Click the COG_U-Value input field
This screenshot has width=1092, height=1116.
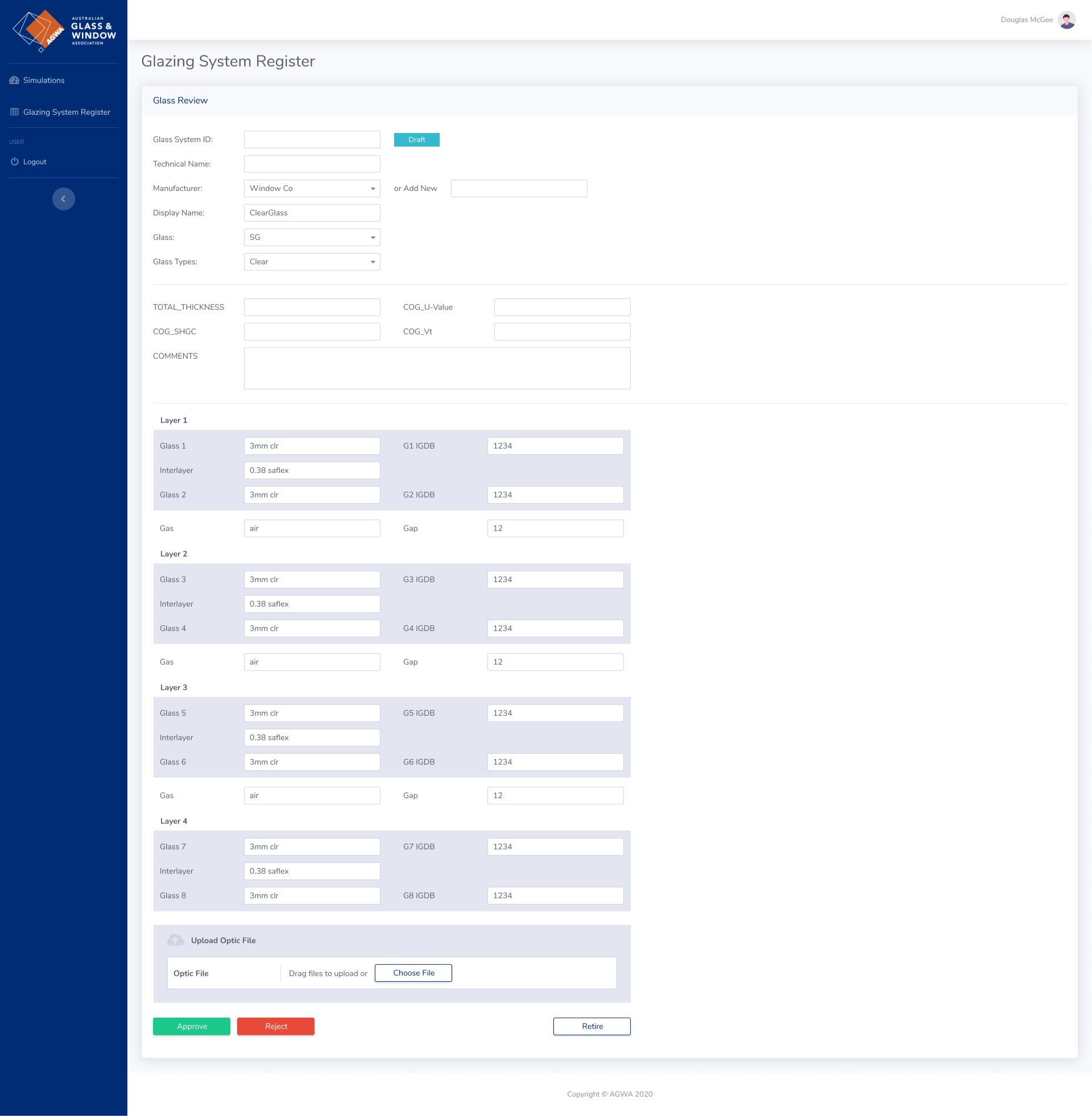pos(561,307)
